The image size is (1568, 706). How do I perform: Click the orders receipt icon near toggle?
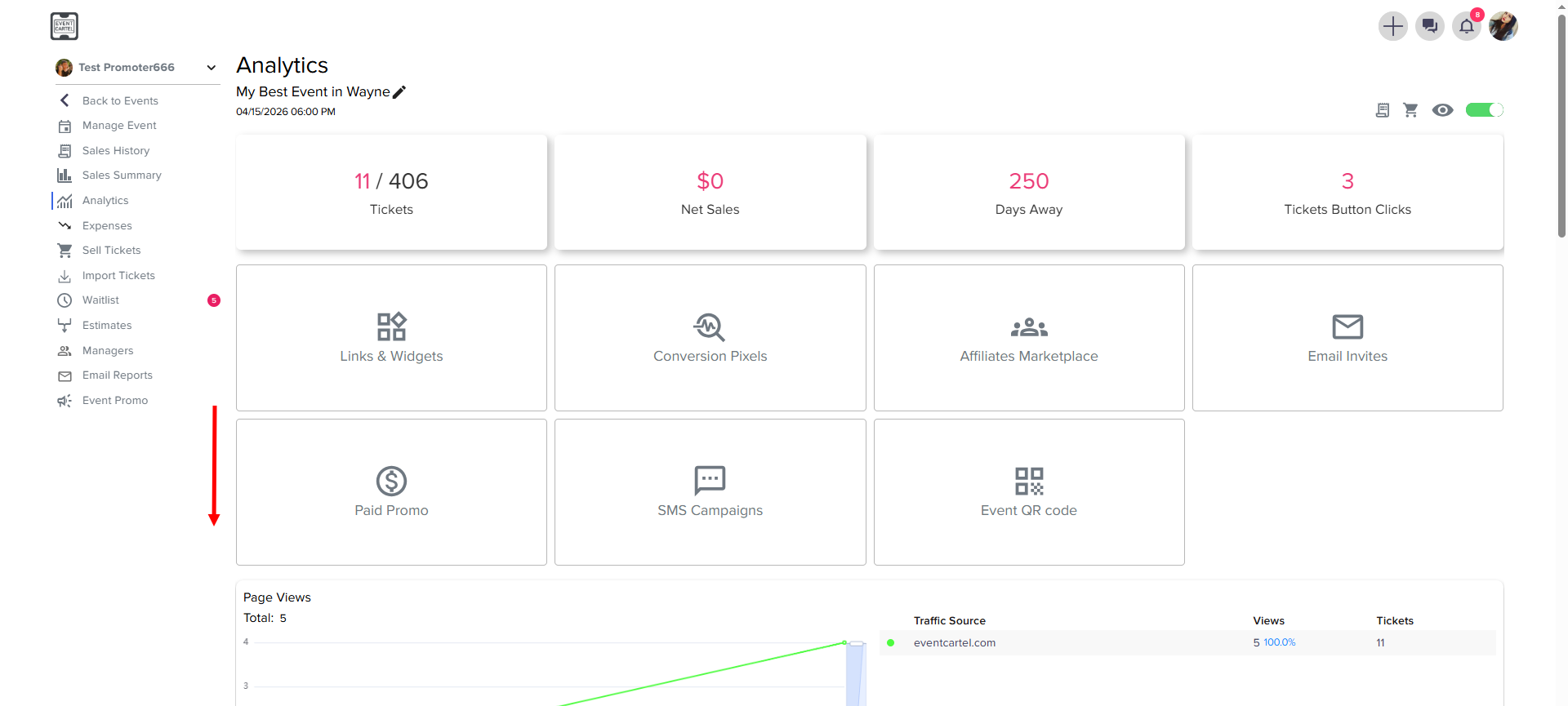coord(1383,110)
